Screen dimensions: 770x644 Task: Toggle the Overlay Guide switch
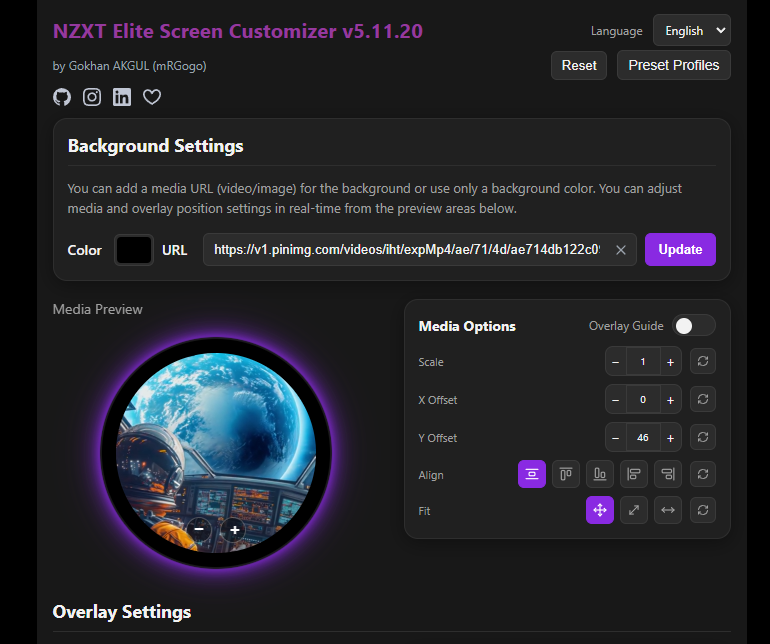693,326
